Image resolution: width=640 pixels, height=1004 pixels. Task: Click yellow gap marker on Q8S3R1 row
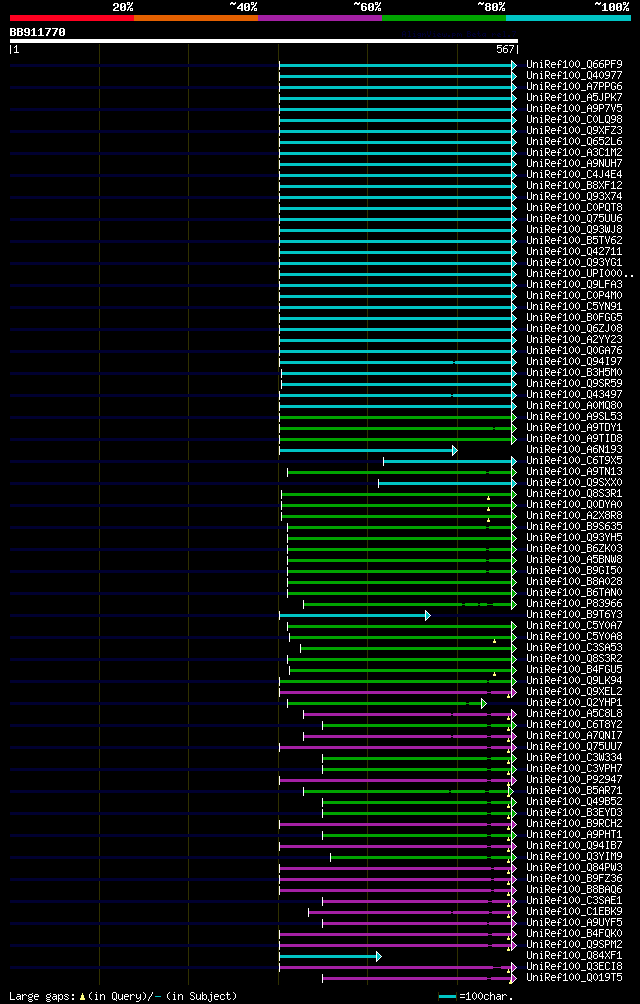488,498
